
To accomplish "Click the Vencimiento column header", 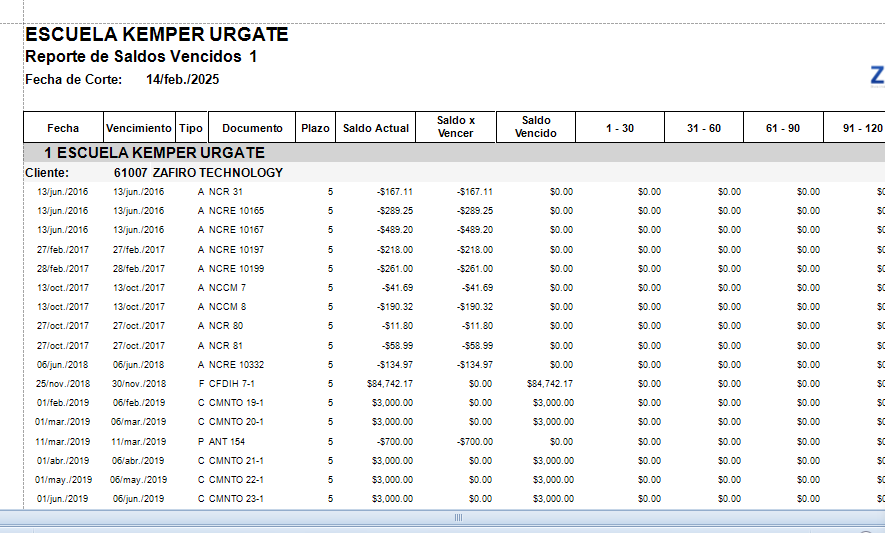I will coord(139,128).
